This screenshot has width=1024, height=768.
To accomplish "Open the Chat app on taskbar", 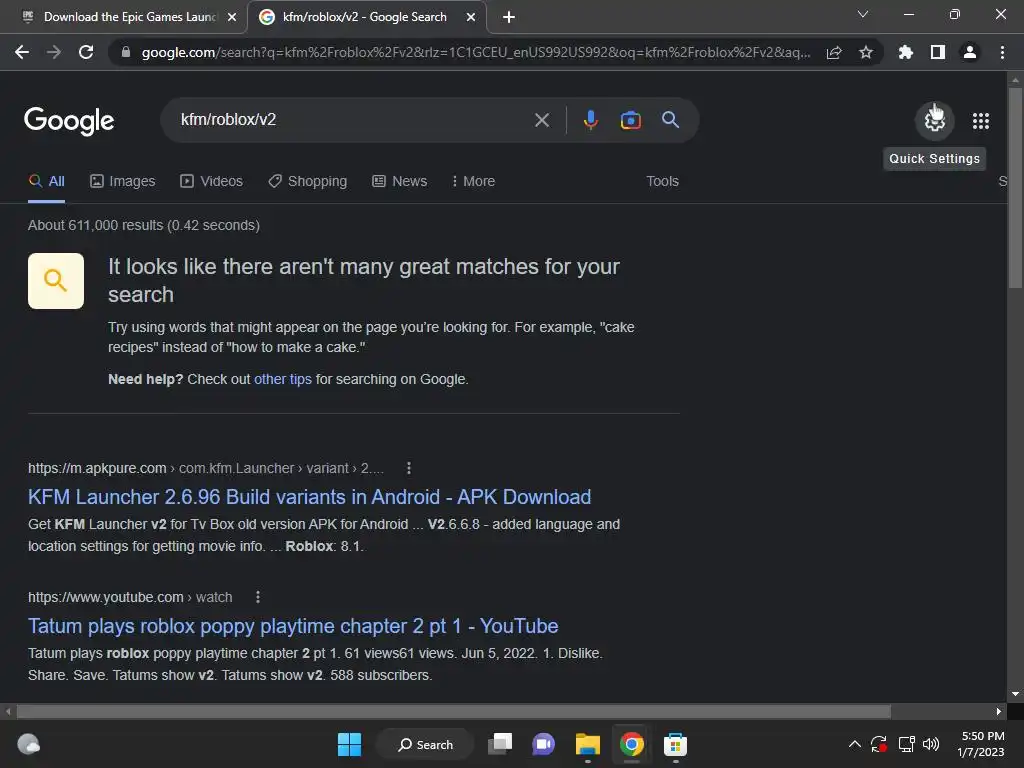I will pyautogui.click(x=543, y=744).
